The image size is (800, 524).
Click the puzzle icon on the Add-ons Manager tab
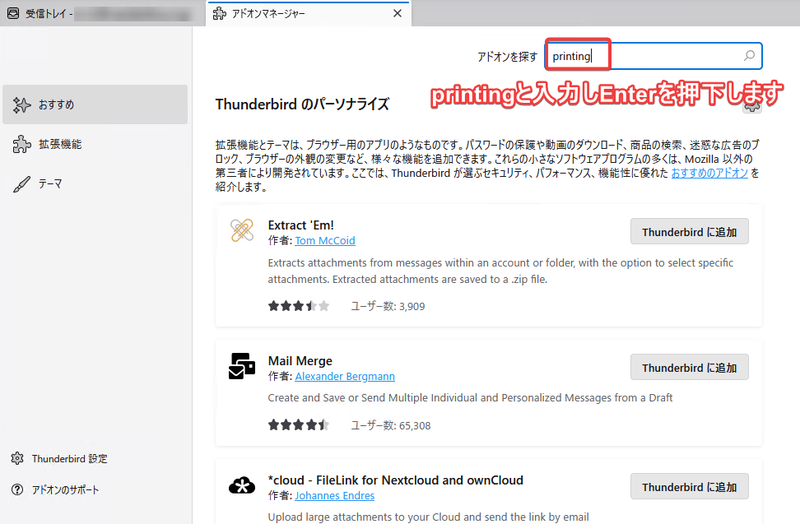coord(219,13)
